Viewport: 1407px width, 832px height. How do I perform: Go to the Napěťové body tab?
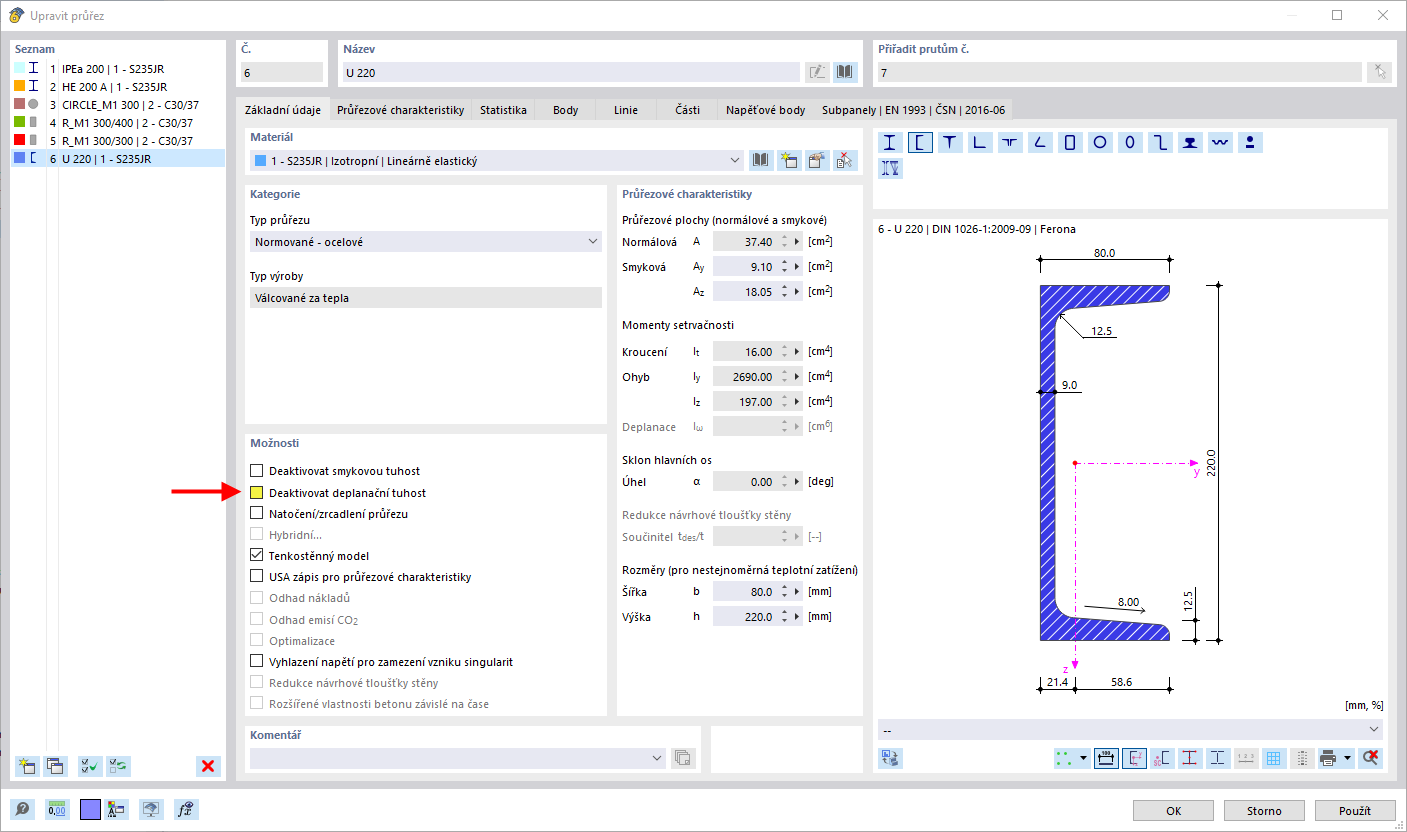point(767,110)
